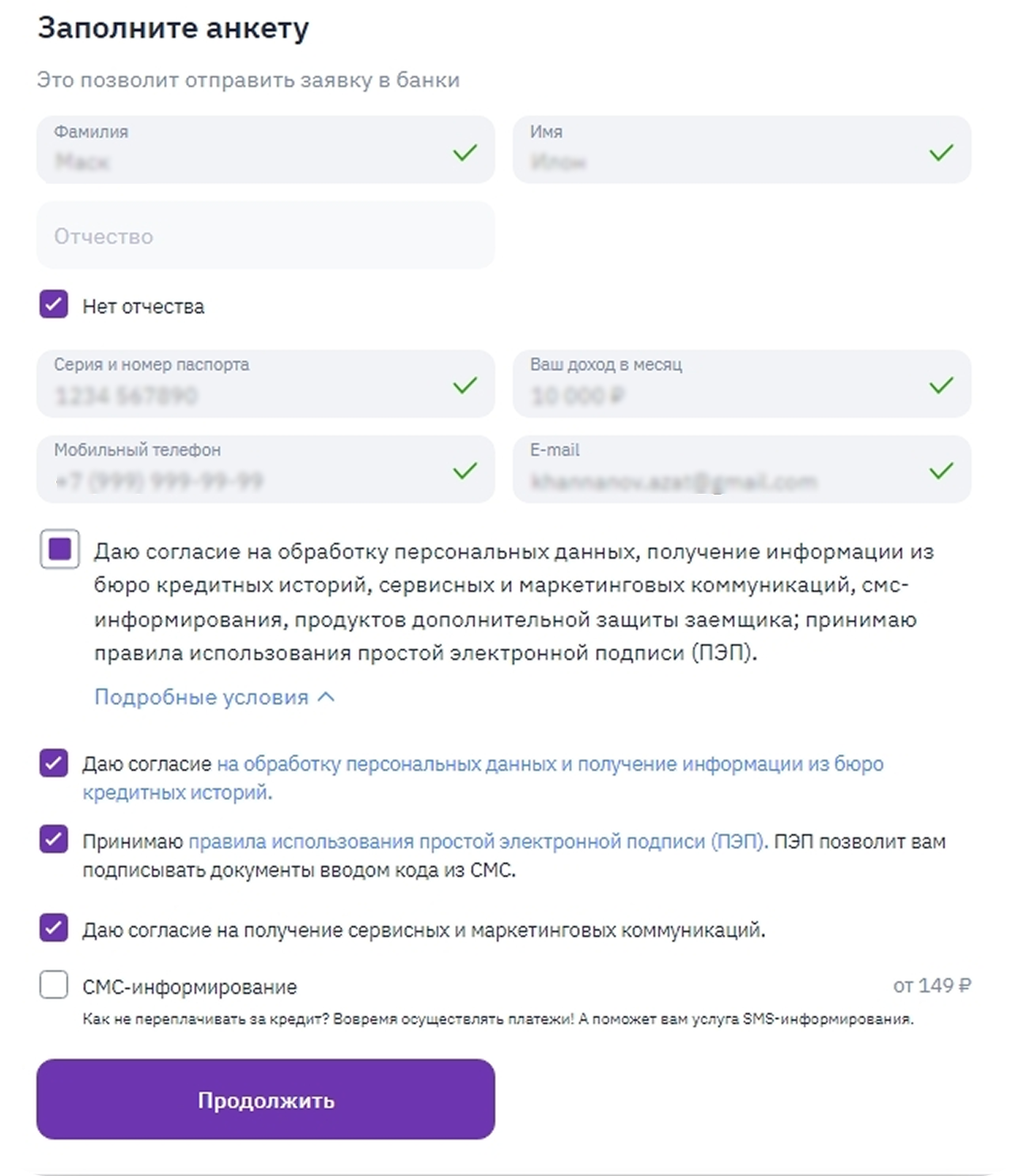This screenshot has height=1176, width=1027.
Task: Uncheck the credit history data consent checkbox
Action: [54, 764]
